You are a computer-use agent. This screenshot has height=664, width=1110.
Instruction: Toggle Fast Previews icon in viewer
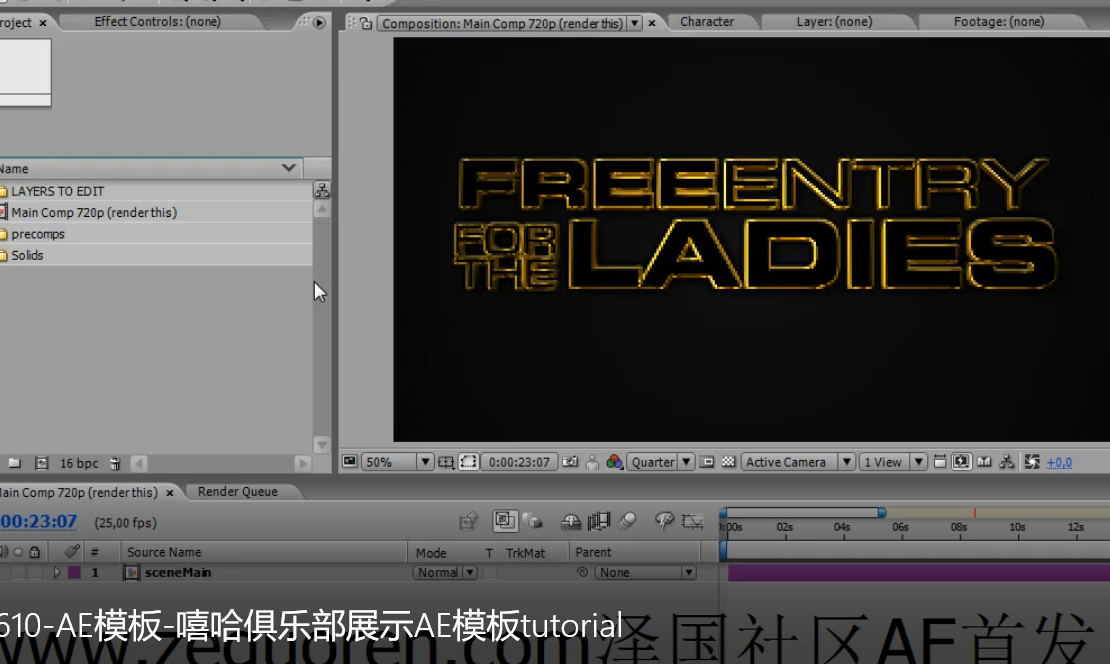[x=961, y=462]
